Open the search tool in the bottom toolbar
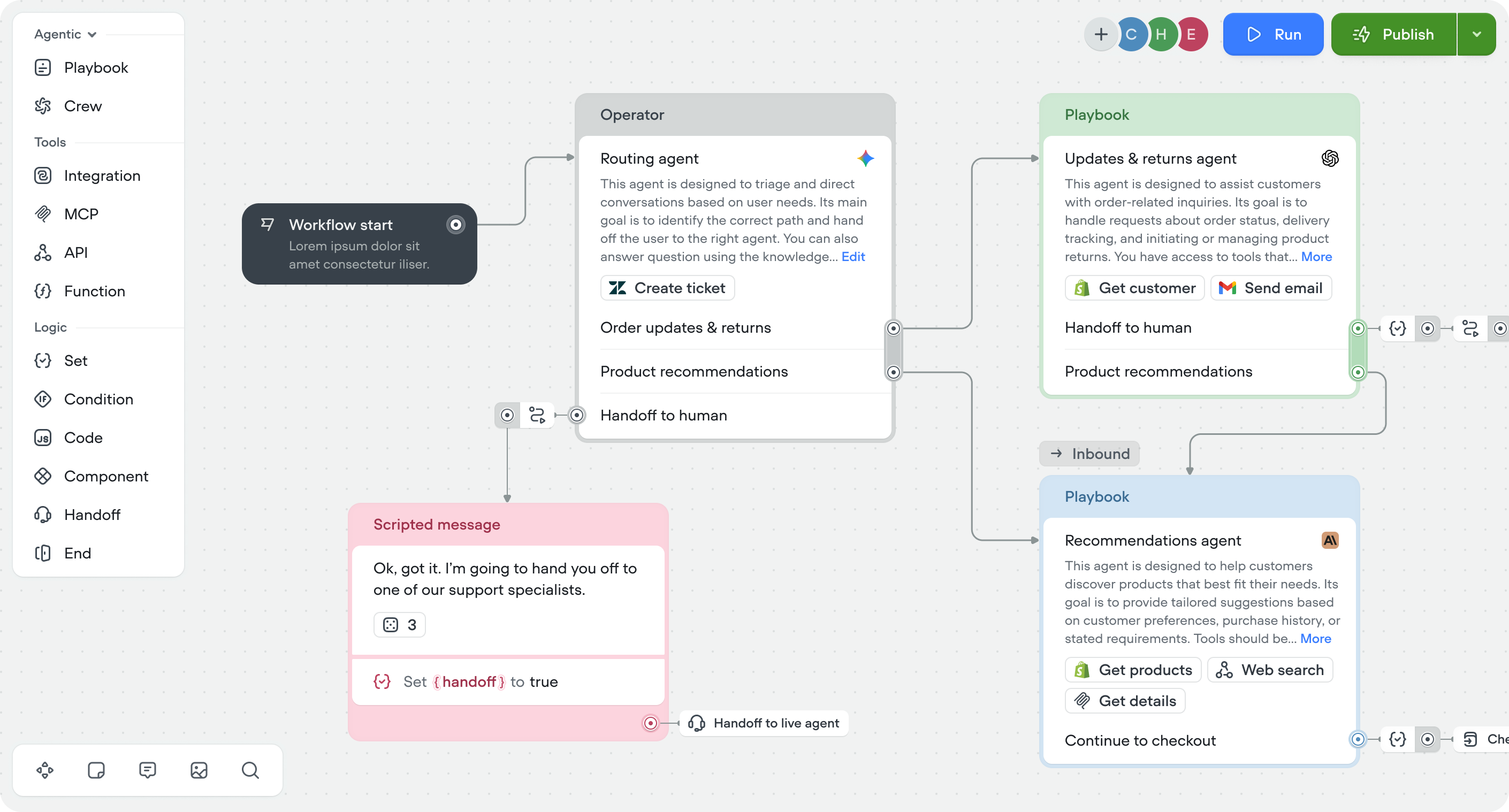The height and width of the screenshot is (812, 1509). pos(250,770)
